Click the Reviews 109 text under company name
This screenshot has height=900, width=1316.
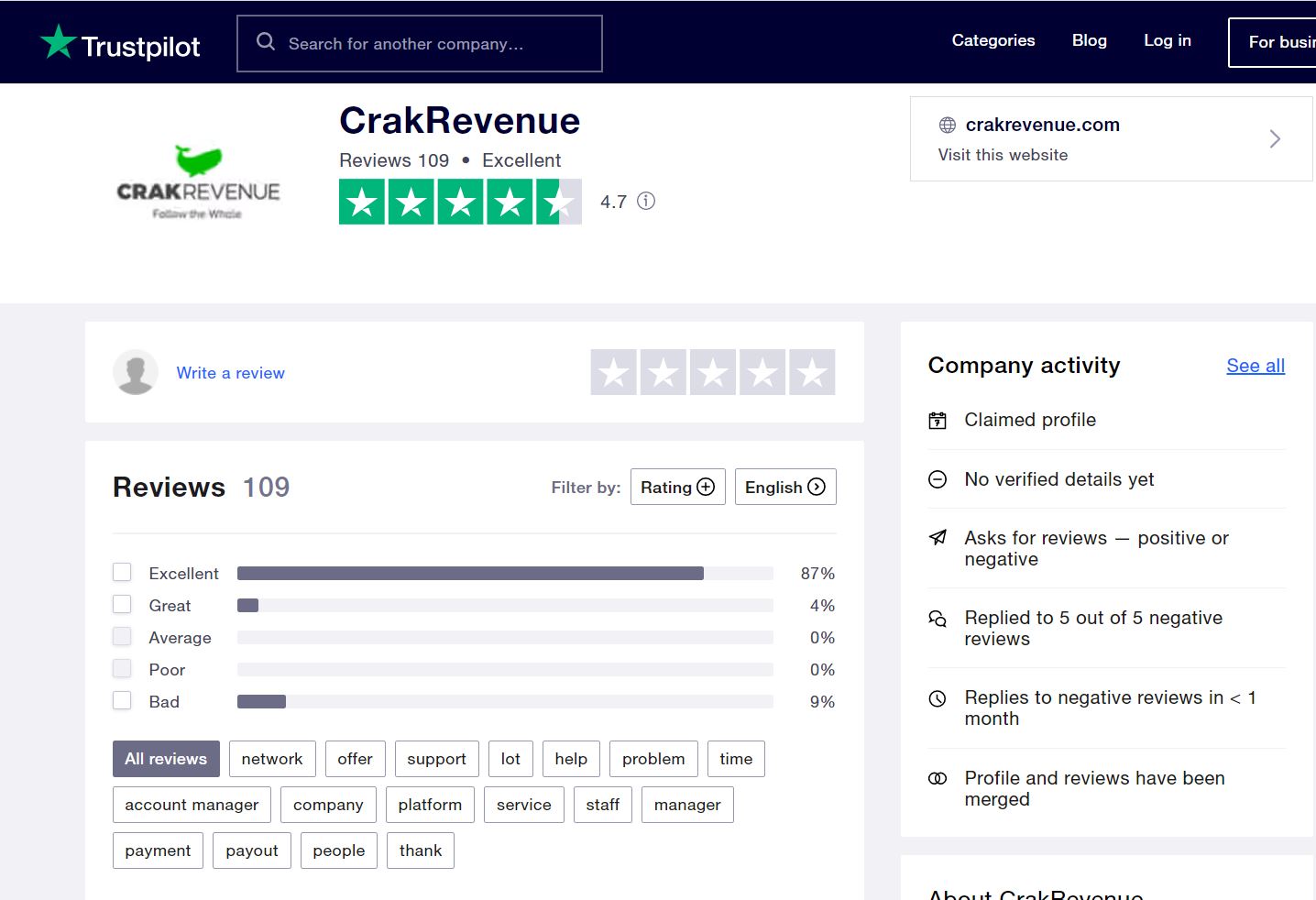[394, 160]
